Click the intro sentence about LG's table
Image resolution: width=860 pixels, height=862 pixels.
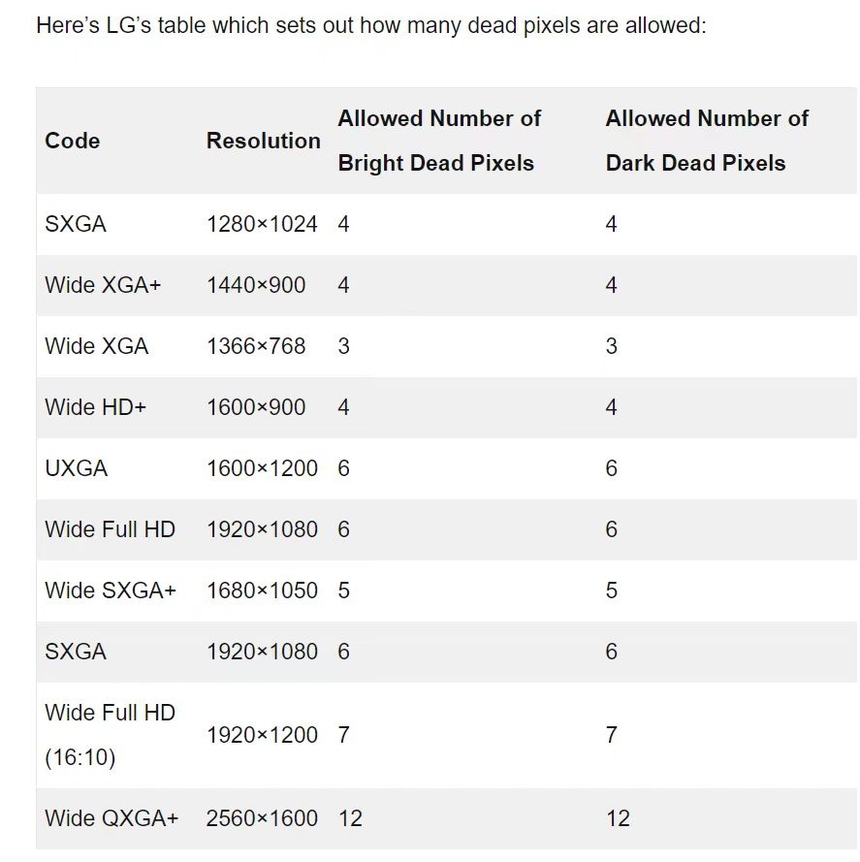[x=371, y=25]
